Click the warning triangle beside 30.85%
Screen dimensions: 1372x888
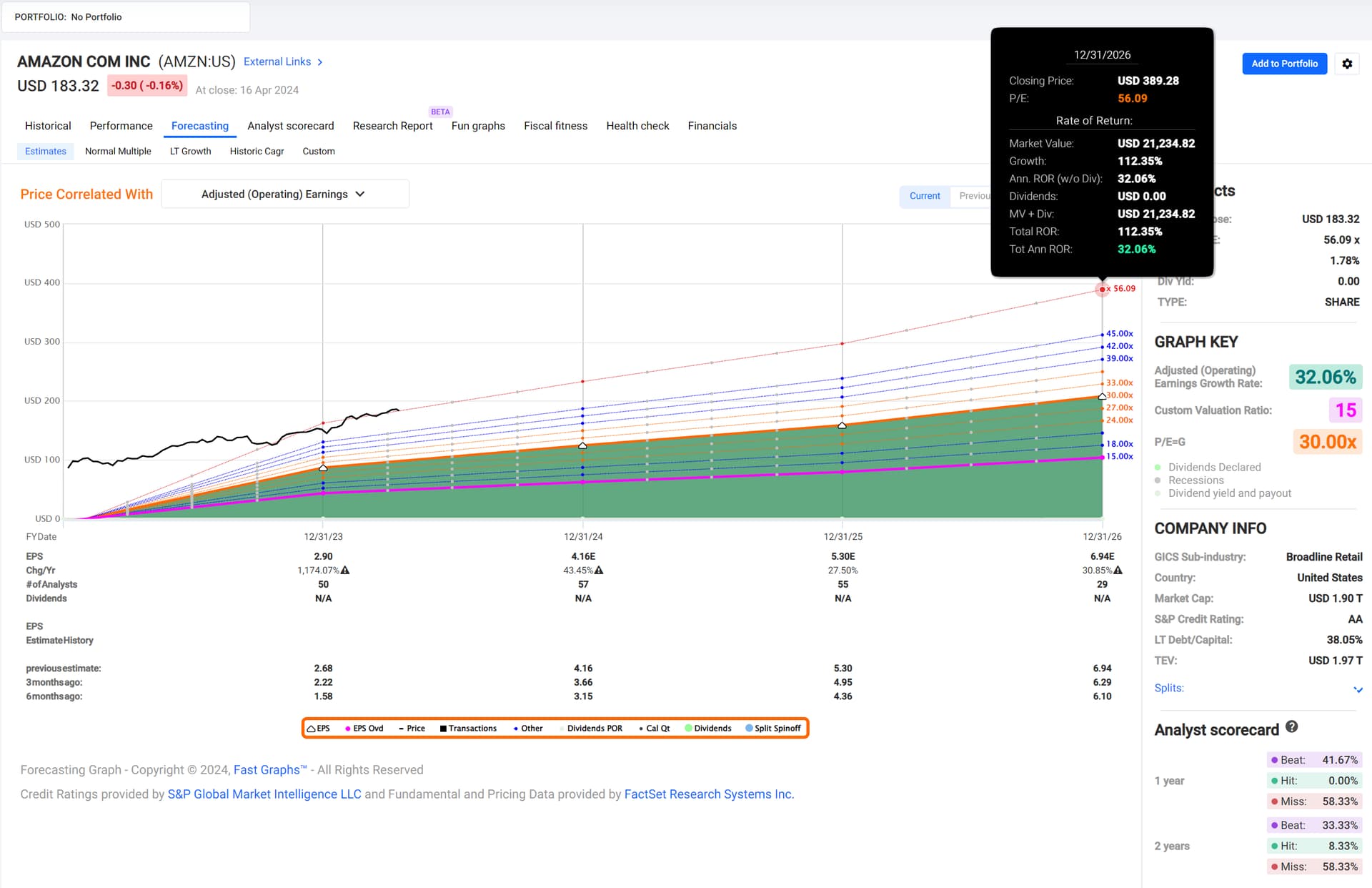tap(1118, 571)
